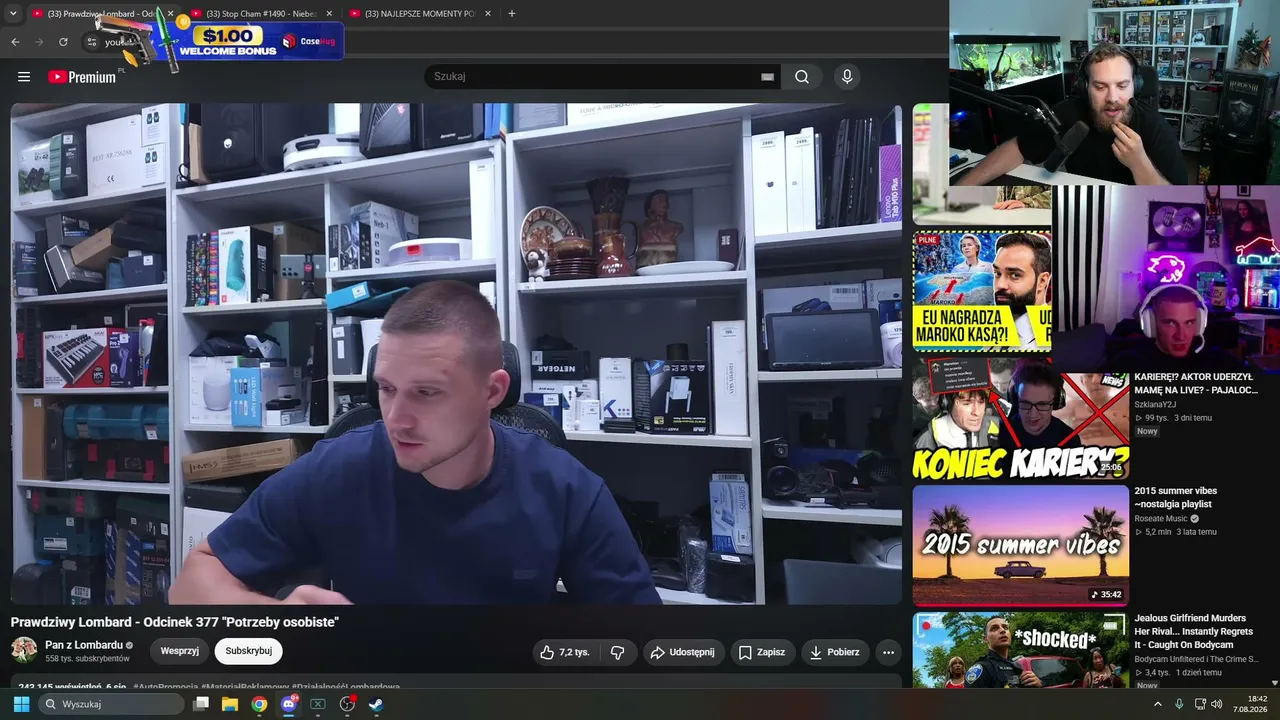Go to YouTube Premium home logo
This screenshot has width=1280, height=720.
pyautogui.click(x=82, y=77)
